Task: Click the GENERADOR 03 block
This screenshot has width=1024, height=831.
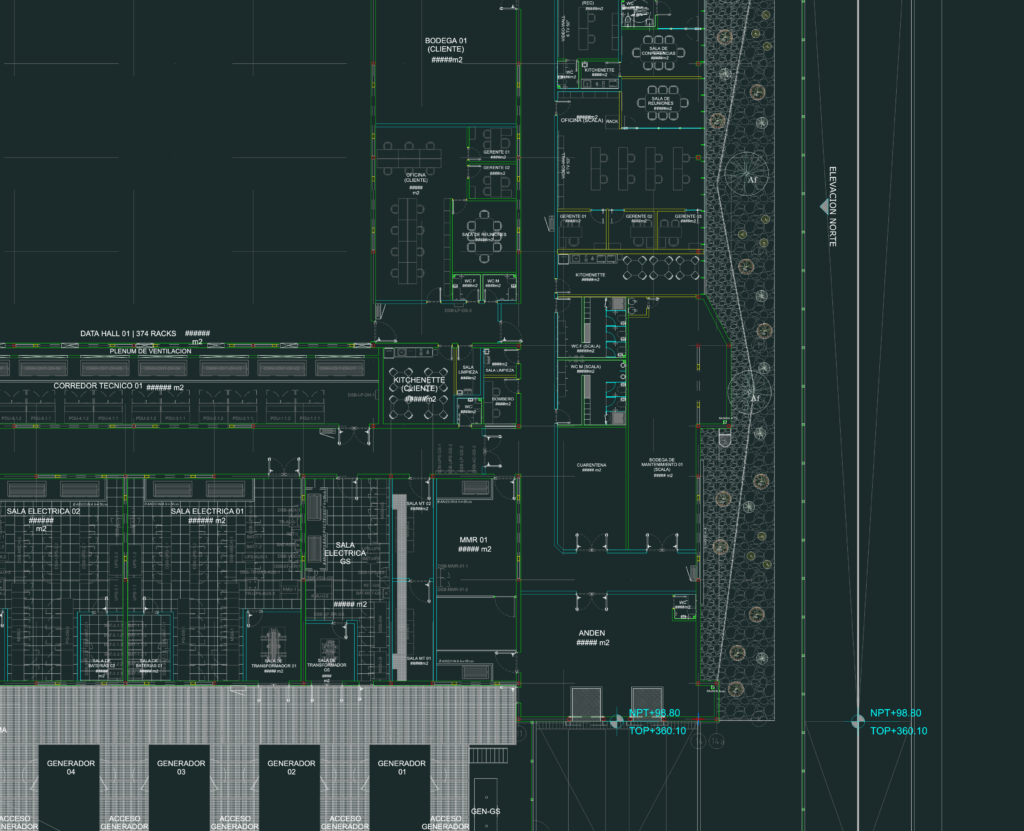Action: [180, 786]
